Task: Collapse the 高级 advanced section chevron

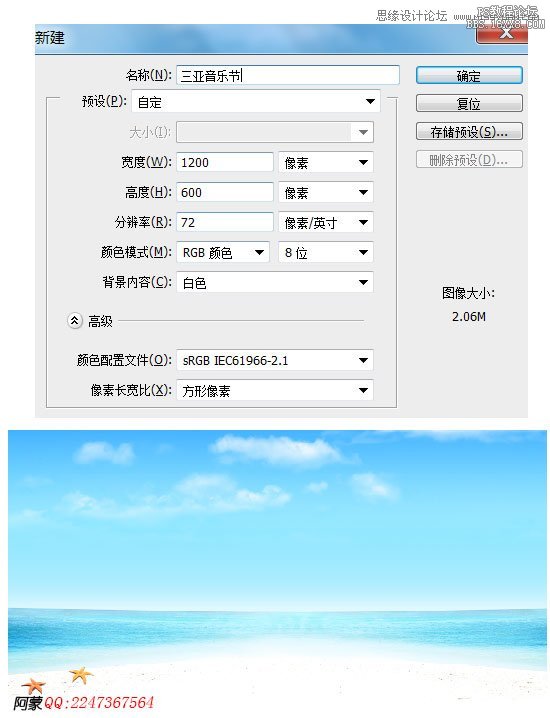Action: pos(75,321)
